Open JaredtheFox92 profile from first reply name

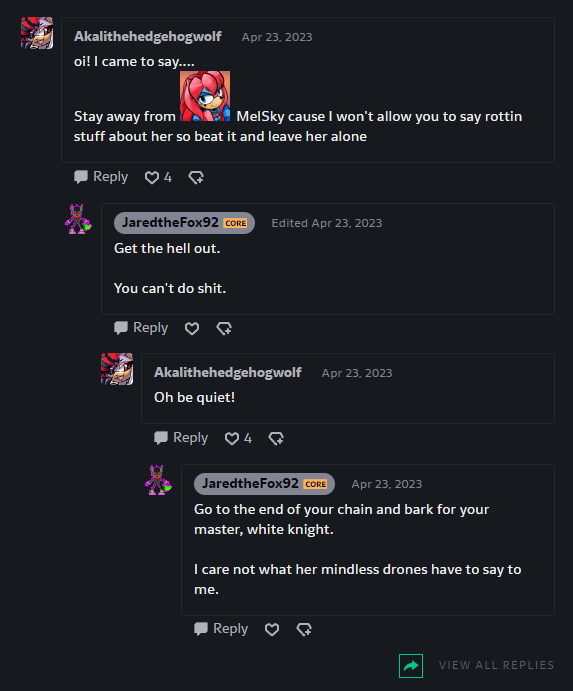[x=171, y=223]
